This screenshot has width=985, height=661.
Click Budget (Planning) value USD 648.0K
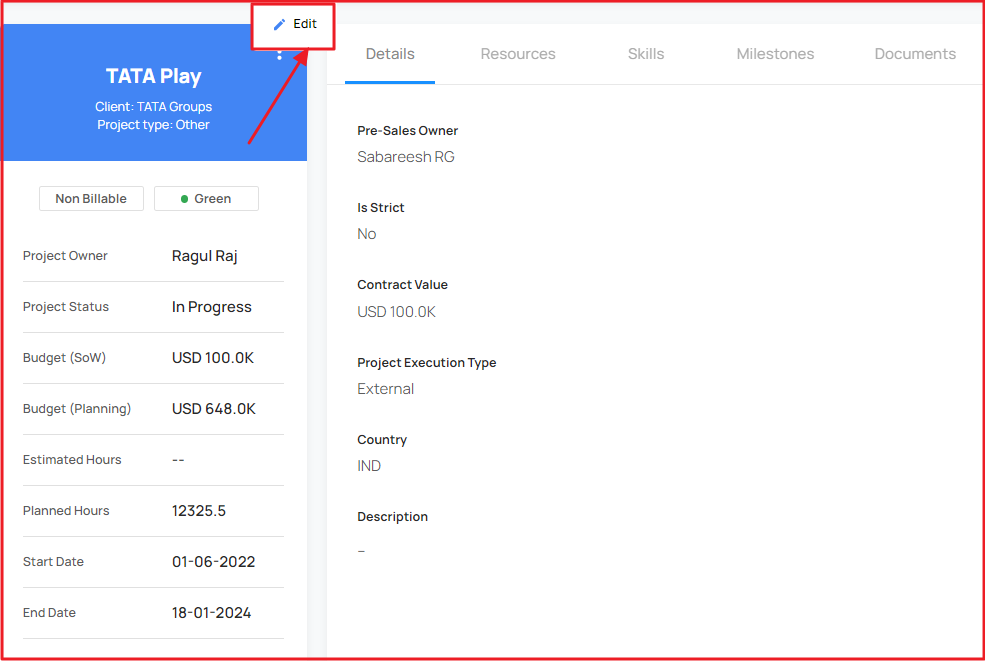click(214, 409)
